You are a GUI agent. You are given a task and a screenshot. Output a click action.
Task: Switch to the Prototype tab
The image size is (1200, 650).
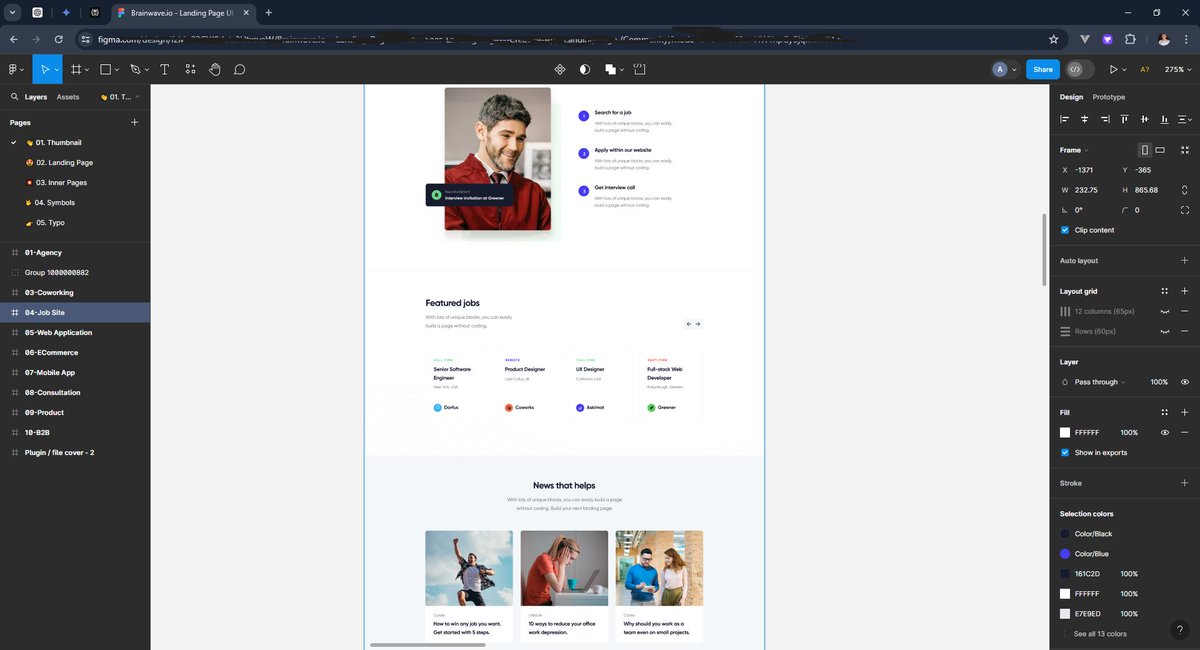pyautogui.click(x=1109, y=97)
